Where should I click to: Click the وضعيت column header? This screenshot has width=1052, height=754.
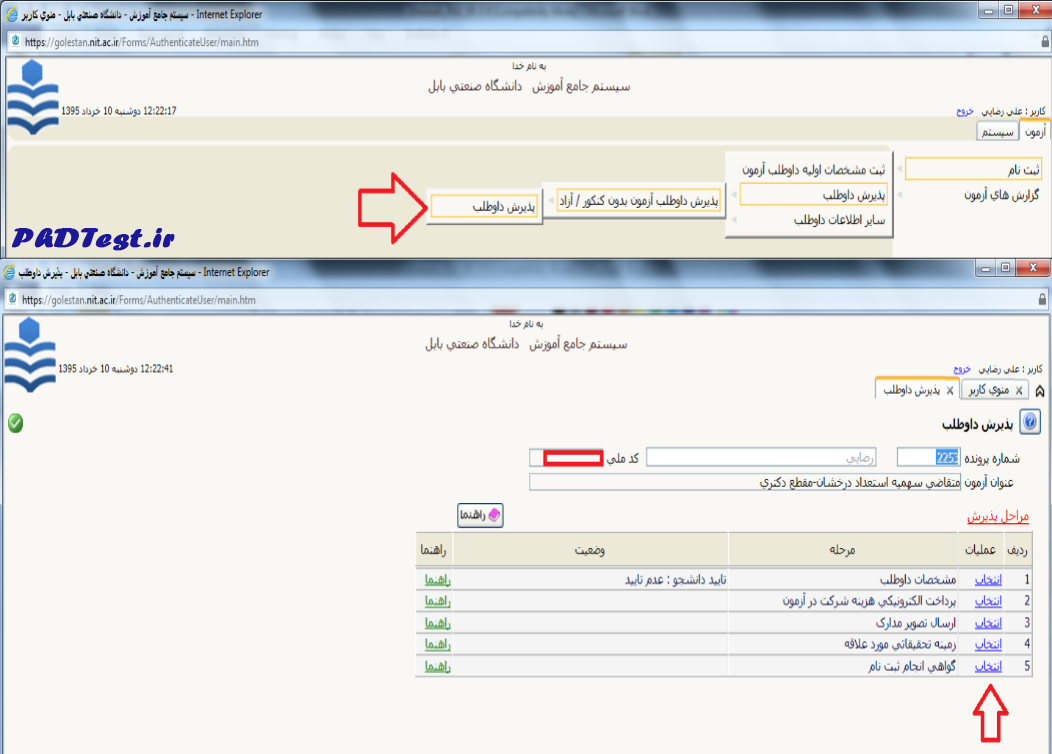click(590, 550)
